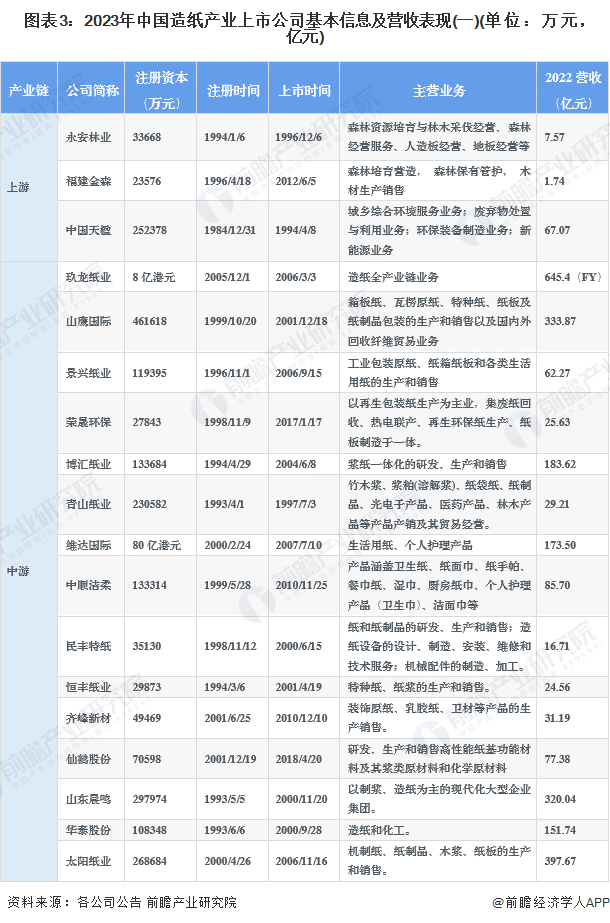
Task: Click the 山东晨鸣 revenue value 320.04
Action: 560,799
